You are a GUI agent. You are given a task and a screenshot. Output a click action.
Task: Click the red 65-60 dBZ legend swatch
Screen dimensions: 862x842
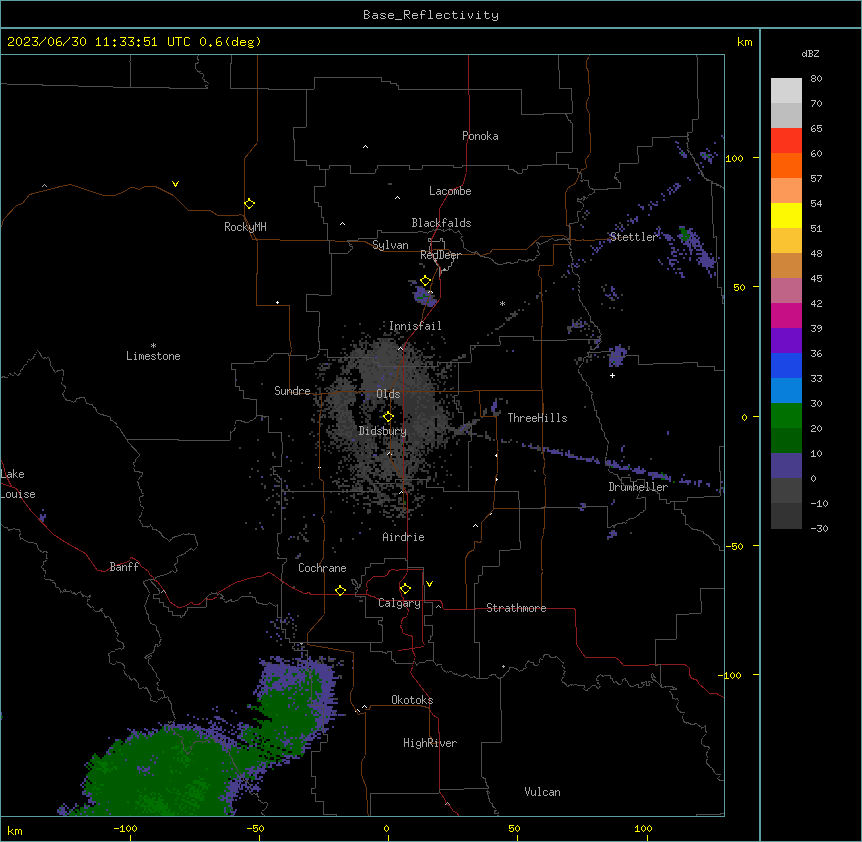coord(786,140)
